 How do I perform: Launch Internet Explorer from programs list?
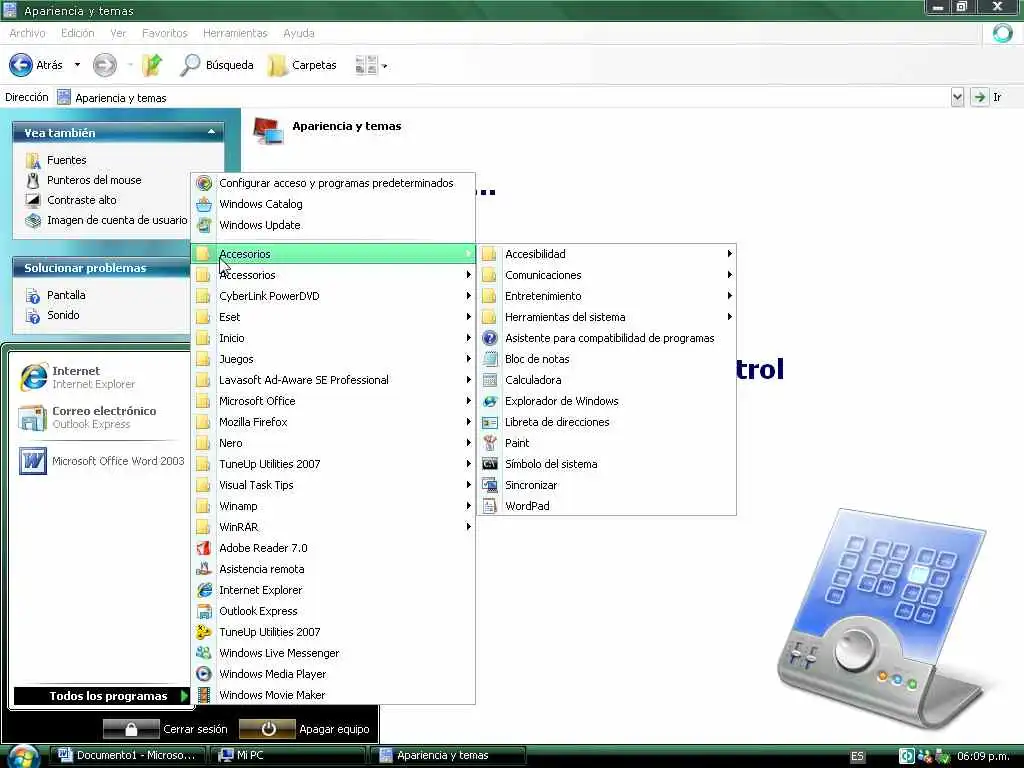point(333,590)
